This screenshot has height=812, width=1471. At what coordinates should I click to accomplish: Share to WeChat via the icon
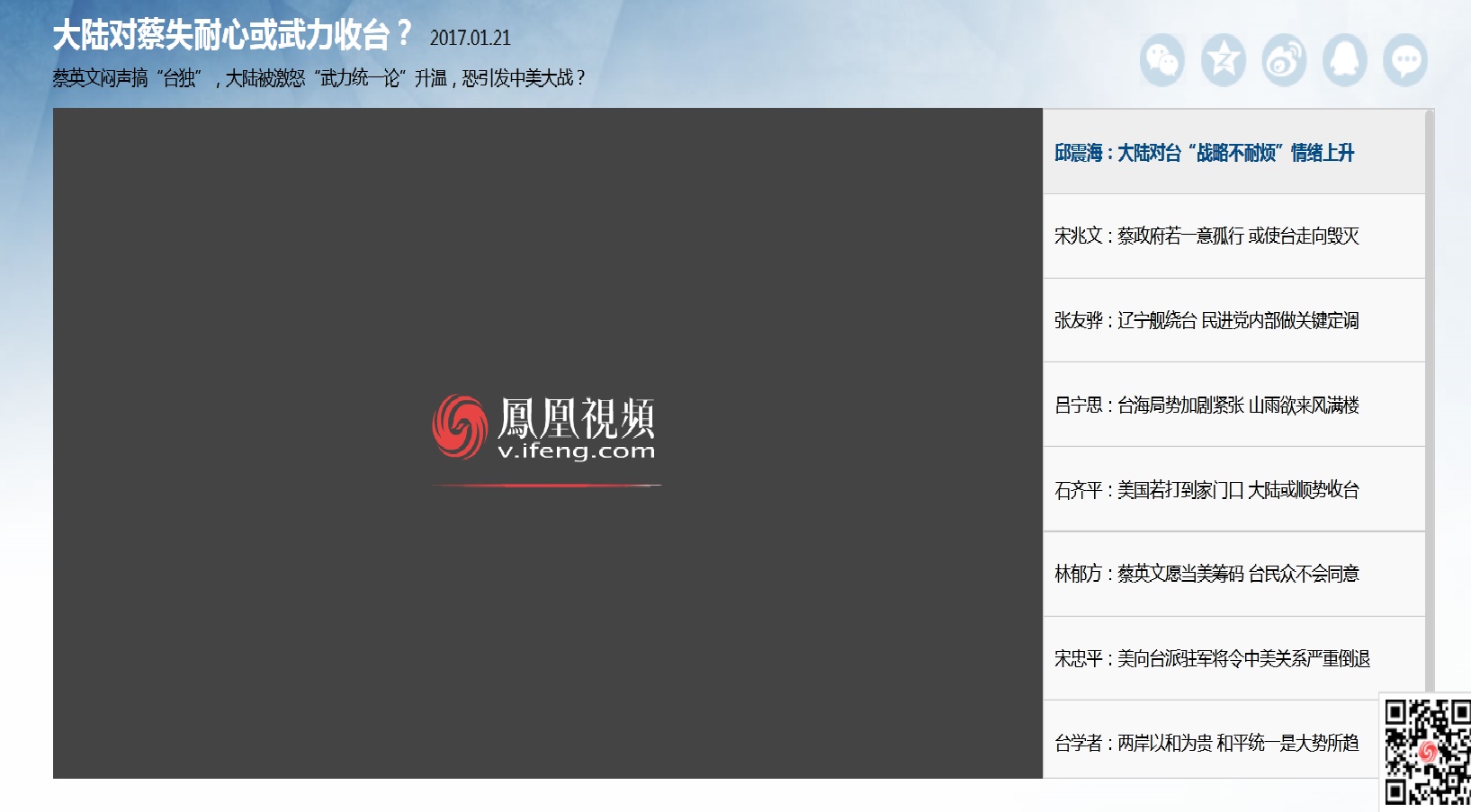(1162, 60)
